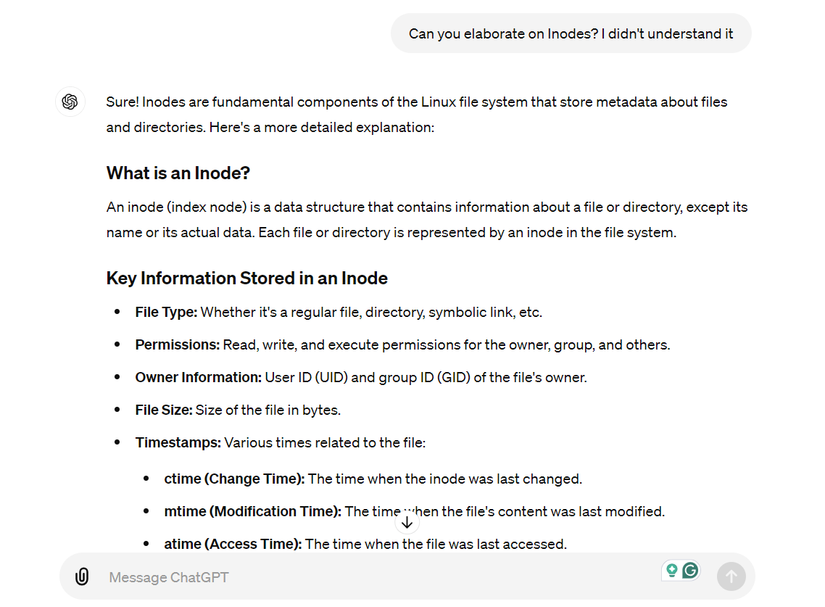Click the 'ctime (Change Time):' sub-bullet

(234, 479)
